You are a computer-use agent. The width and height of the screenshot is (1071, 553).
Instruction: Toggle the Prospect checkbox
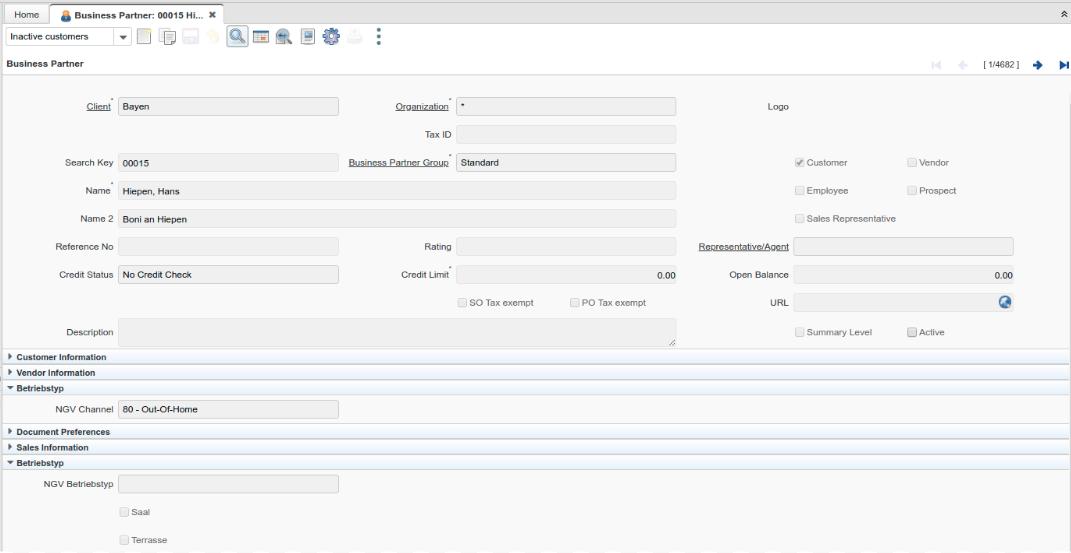(x=912, y=190)
